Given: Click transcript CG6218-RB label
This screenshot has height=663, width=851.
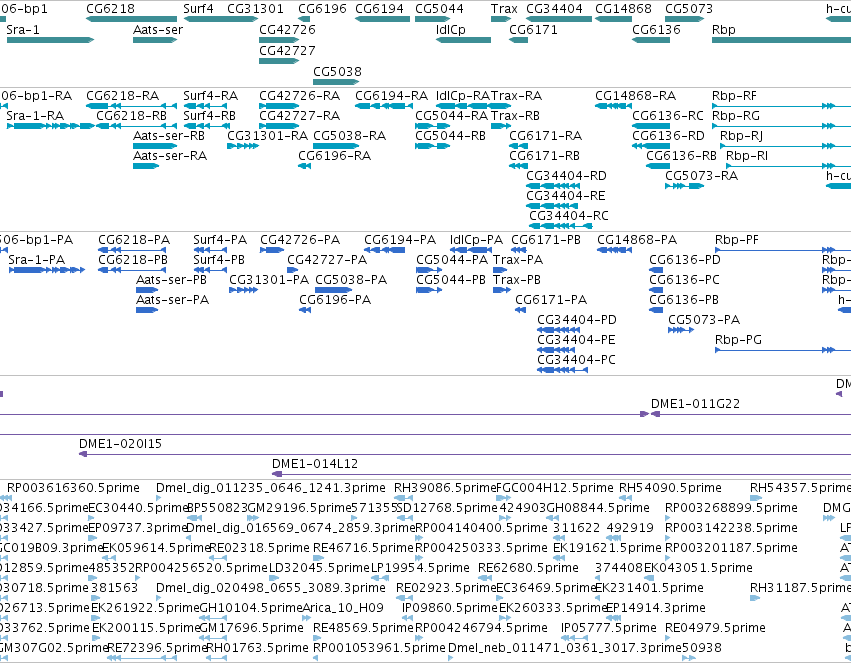Looking at the screenshot, I should point(131,116).
